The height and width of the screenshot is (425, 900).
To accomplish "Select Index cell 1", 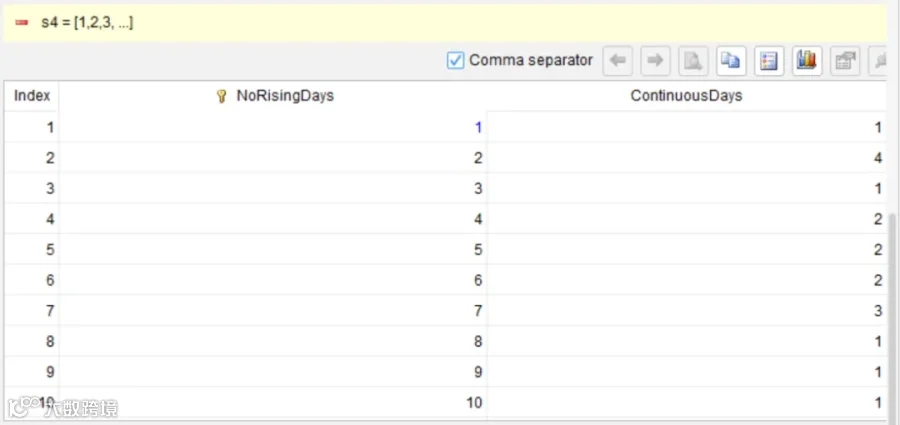I will [32, 127].
